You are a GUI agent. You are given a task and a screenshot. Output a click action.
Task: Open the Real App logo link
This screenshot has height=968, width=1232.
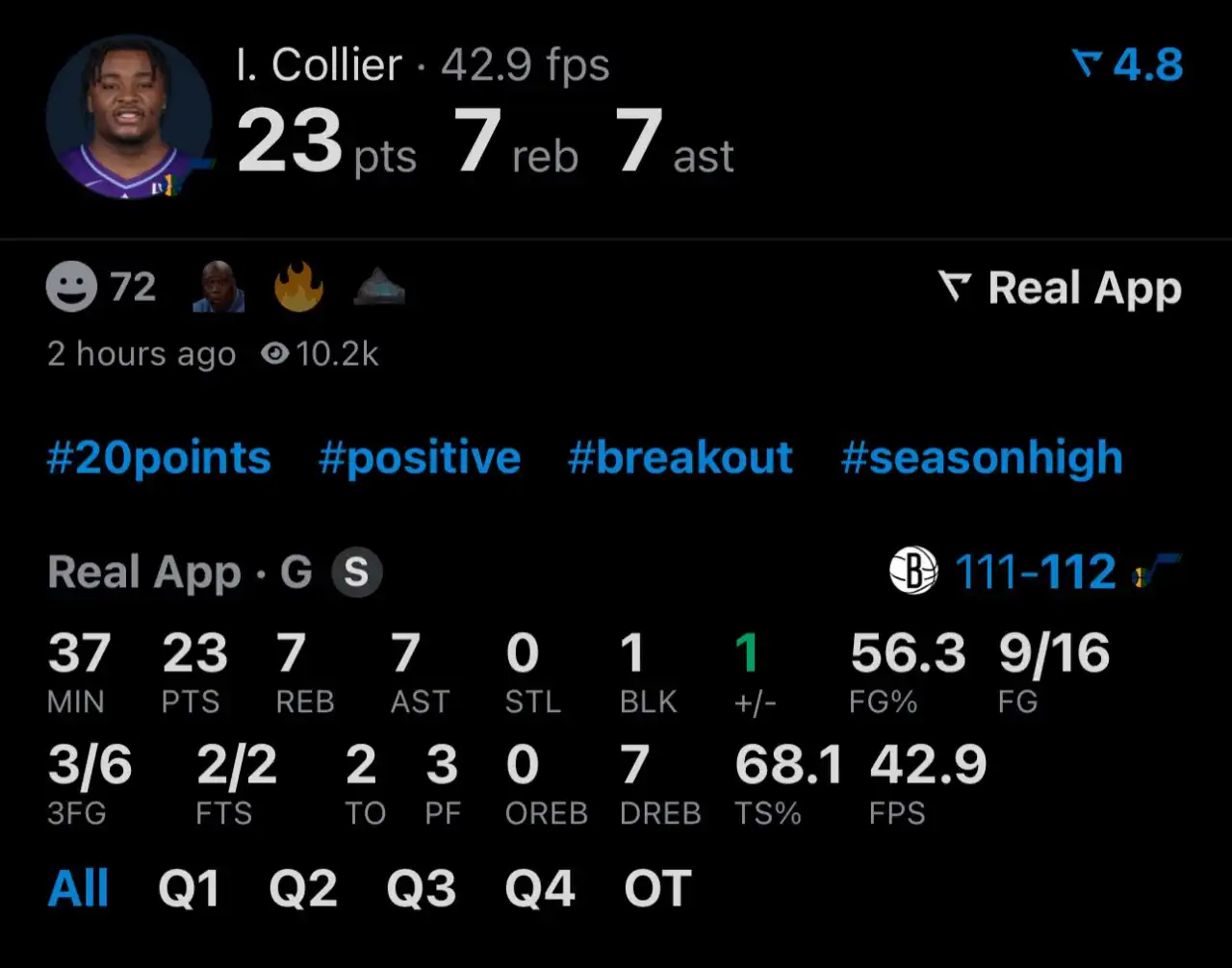click(1060, 288)
